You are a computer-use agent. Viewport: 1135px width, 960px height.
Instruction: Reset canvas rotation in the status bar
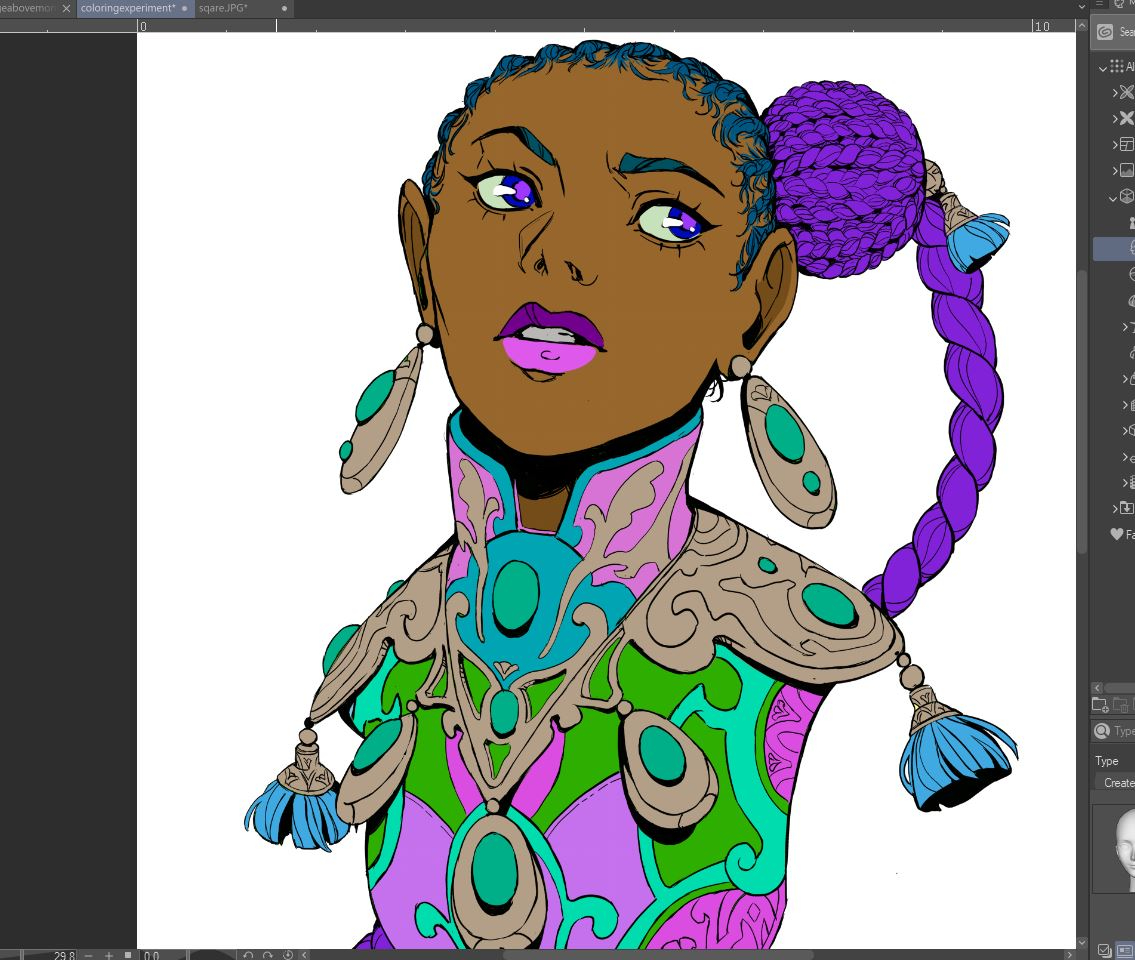coord(288,955)
